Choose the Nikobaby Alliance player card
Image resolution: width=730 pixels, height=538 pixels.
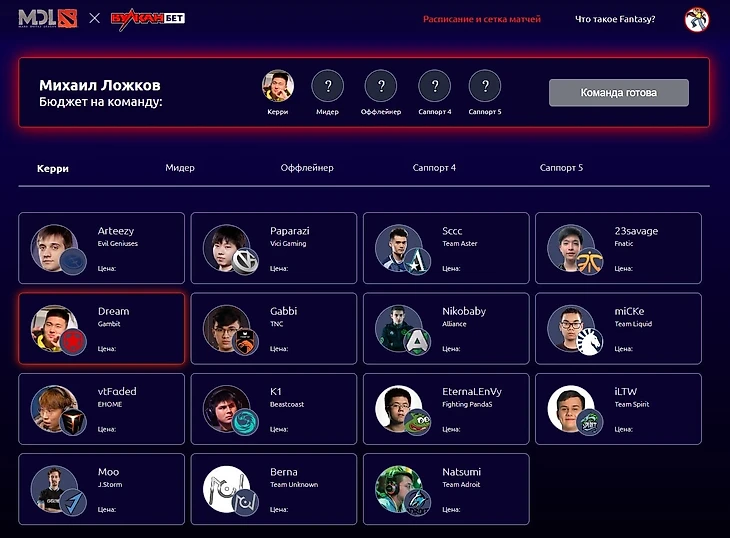(446, 329)
